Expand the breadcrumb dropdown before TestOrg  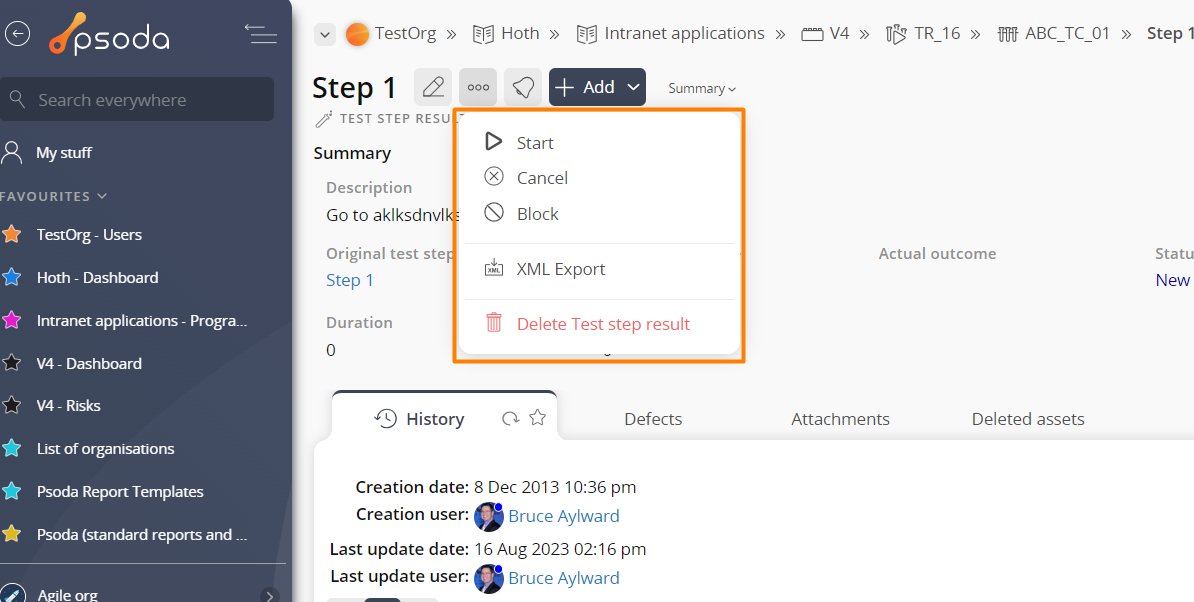[325, 34]
